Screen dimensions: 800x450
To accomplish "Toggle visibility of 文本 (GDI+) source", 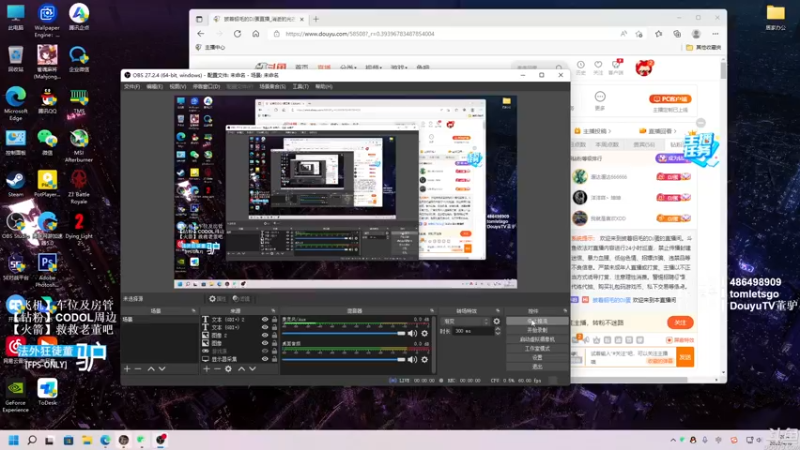I will pos(265,327).
